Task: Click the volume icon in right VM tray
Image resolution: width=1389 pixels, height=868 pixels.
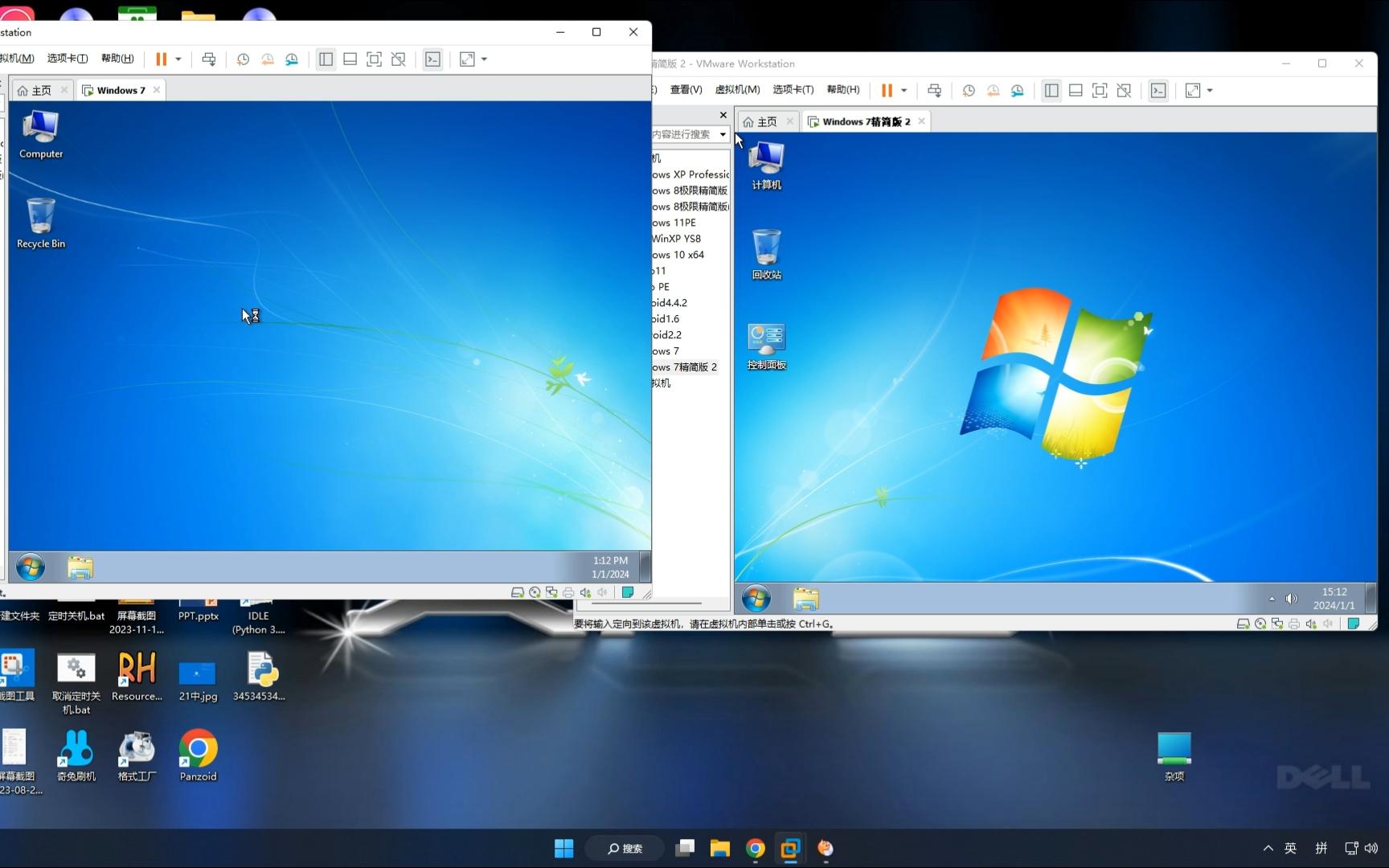Action: [1292, 598]
